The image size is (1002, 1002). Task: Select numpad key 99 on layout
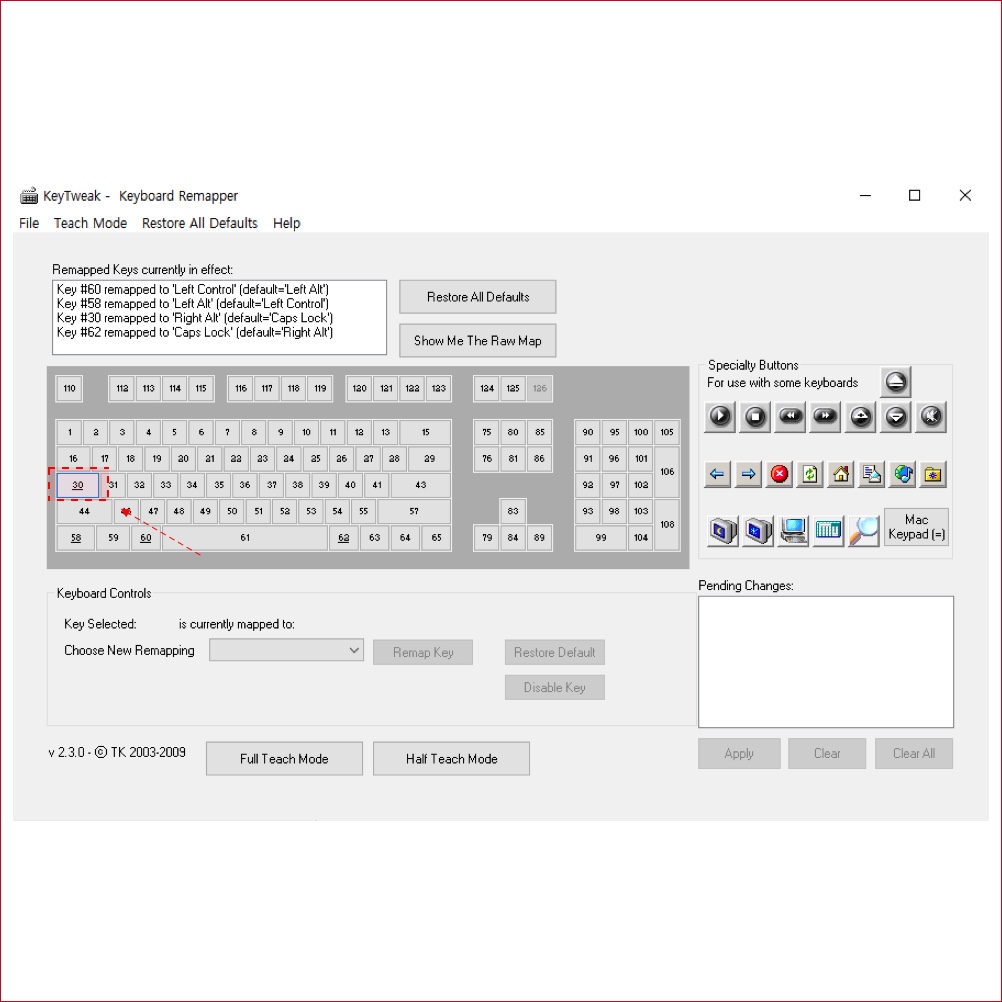coord(601,537)
